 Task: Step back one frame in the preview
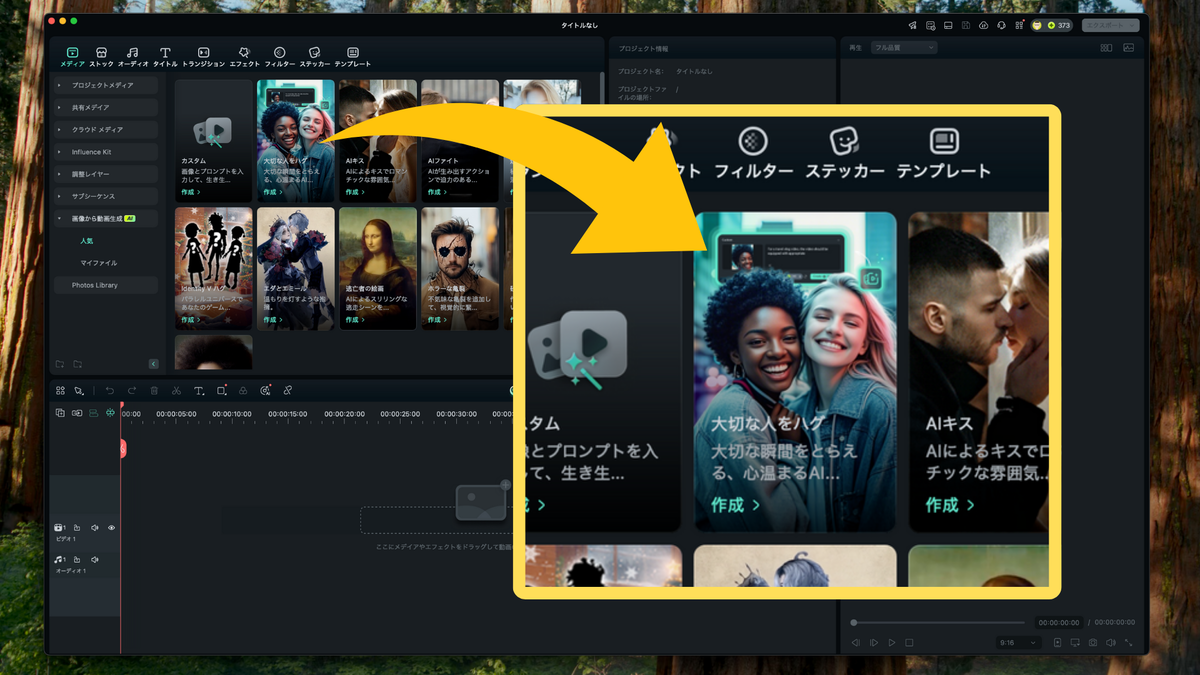pyautogui.click(x=855, y=643)
